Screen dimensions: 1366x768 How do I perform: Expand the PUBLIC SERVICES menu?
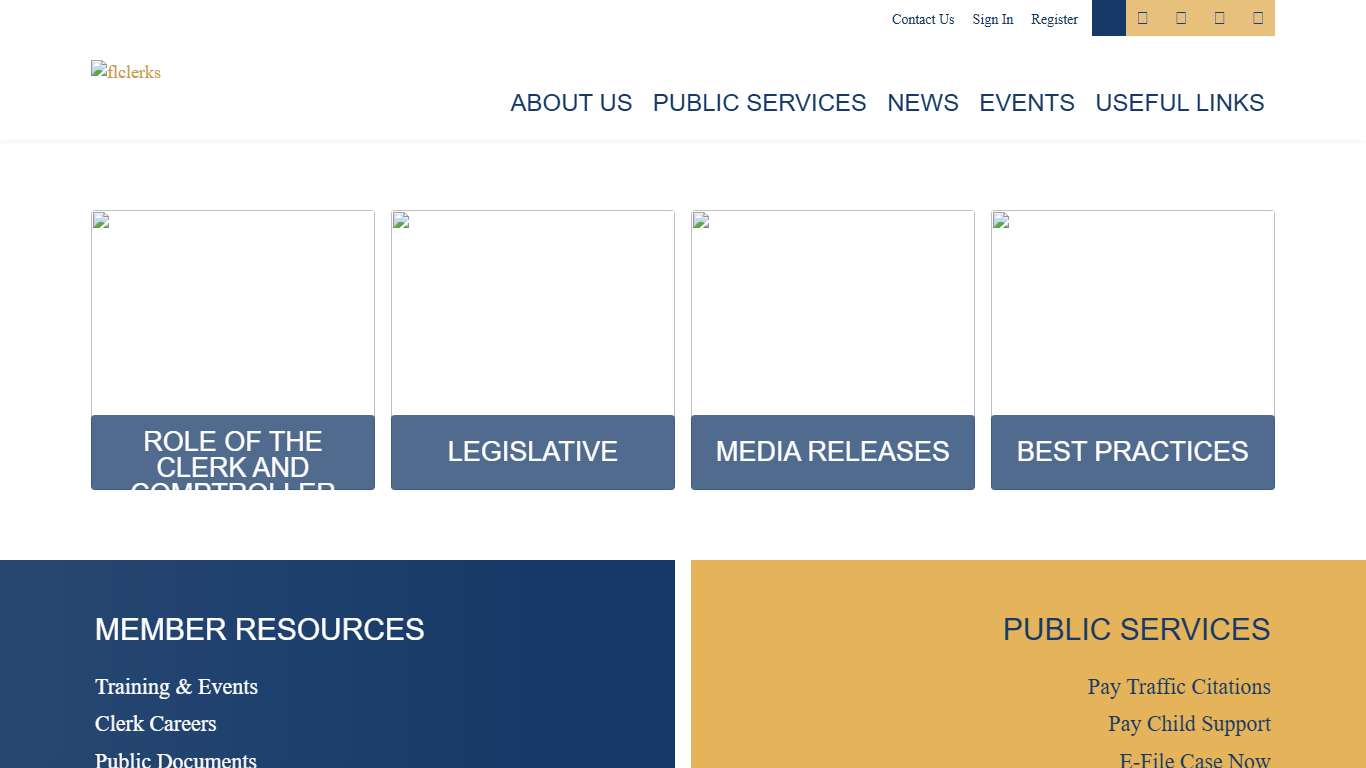[759, 103]
